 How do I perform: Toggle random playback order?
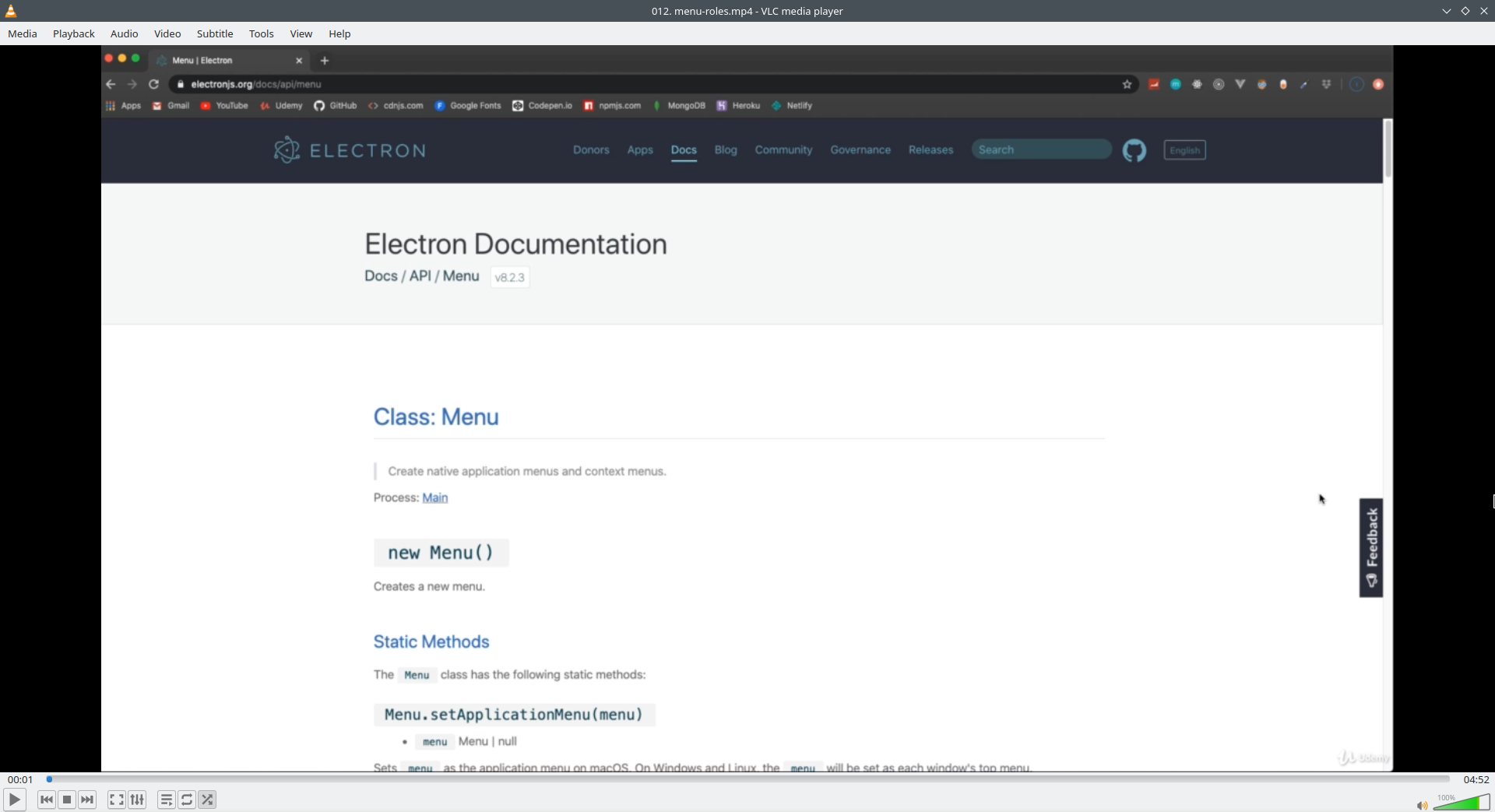[x=207, y=800]
